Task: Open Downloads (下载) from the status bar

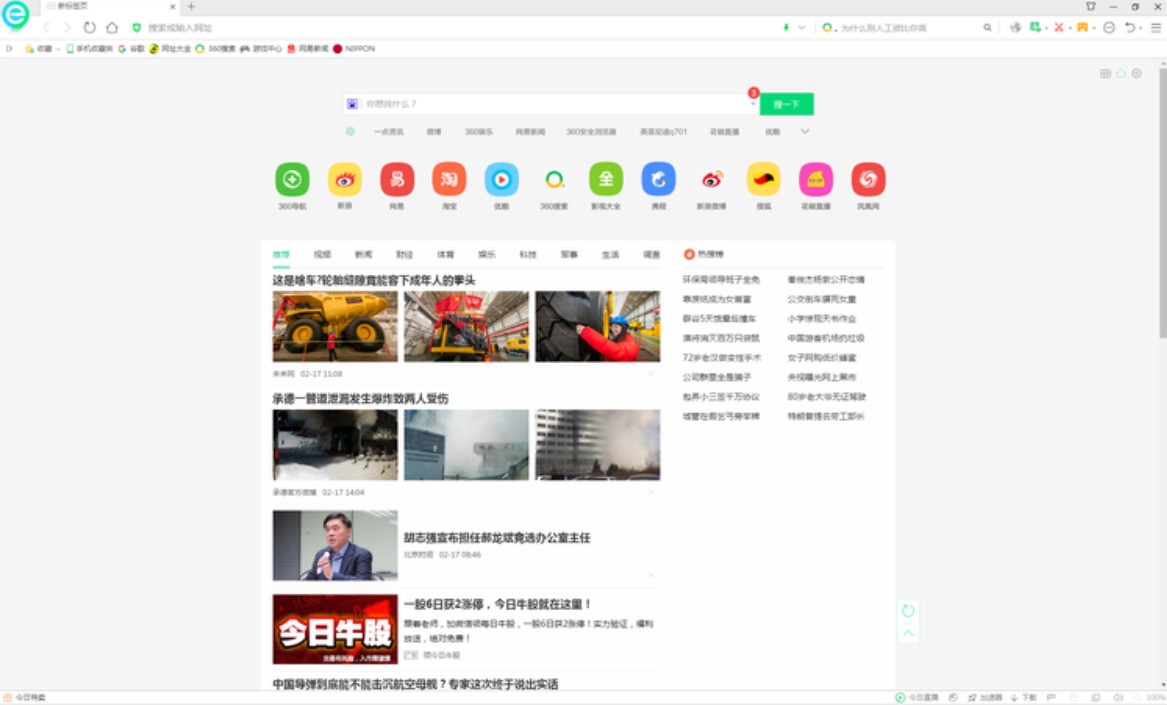Action: [1021, 695]
